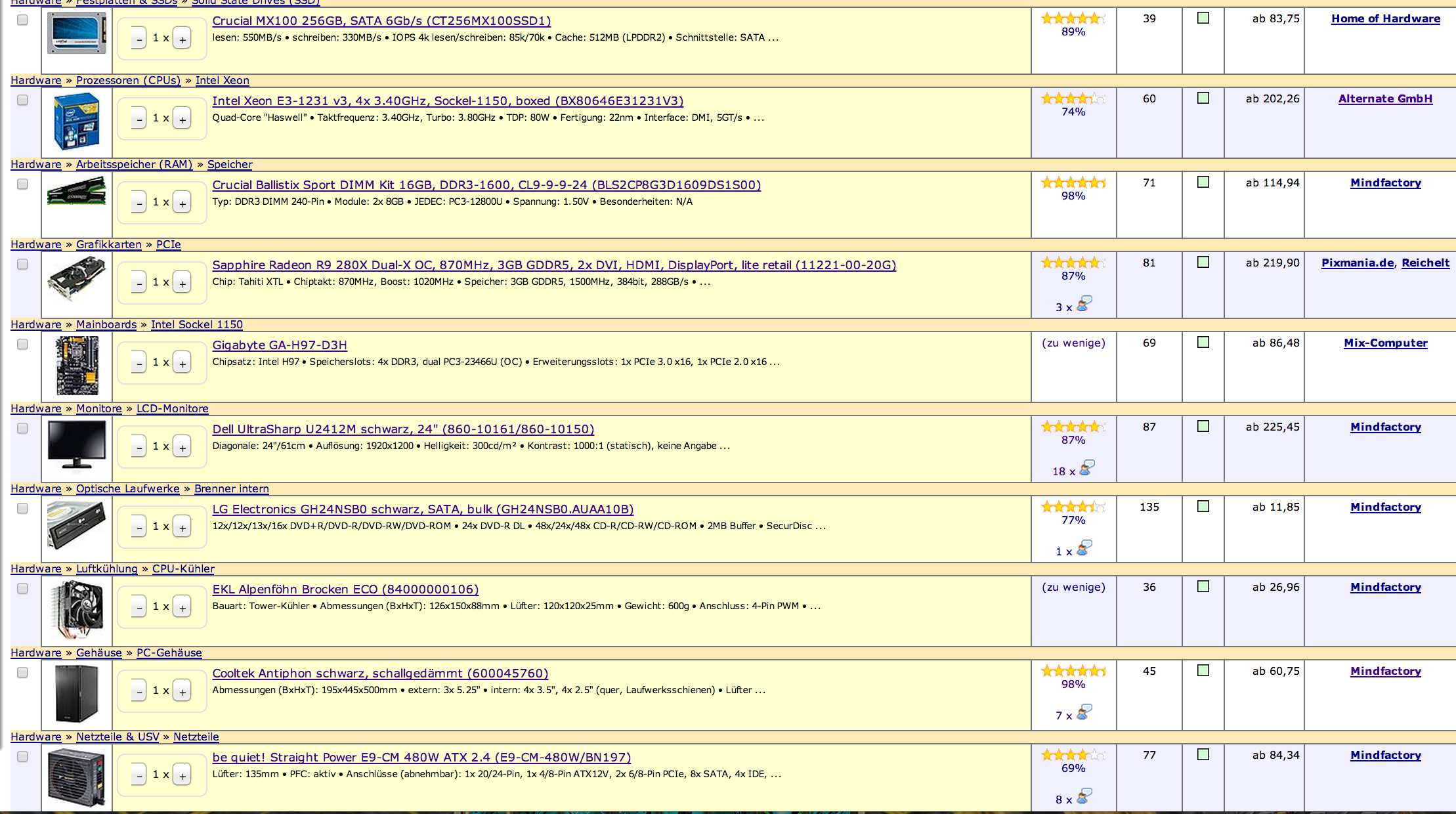
Task: Open Grafikkarten category breadcrumb
Action: [108, 244]
